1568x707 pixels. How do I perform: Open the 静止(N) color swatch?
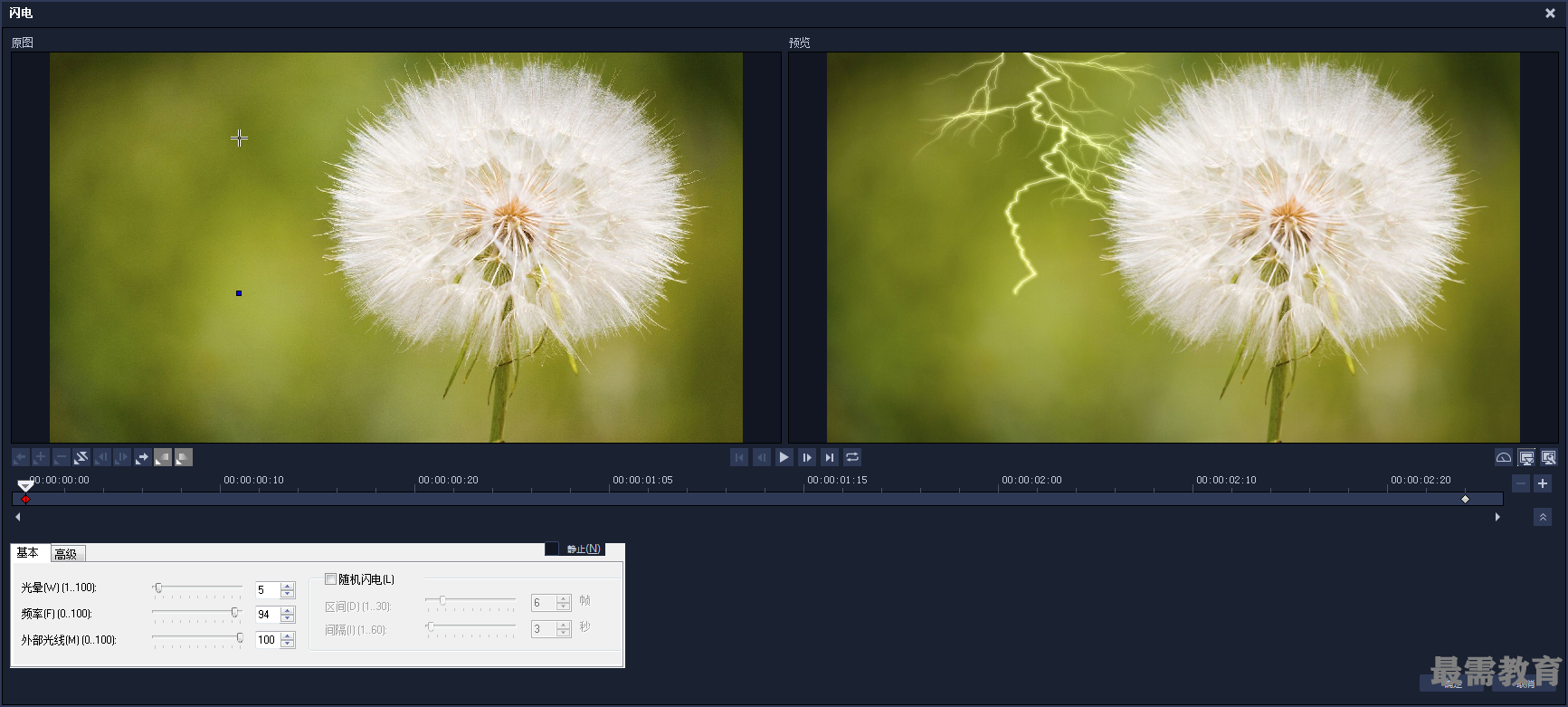point(552,549)
